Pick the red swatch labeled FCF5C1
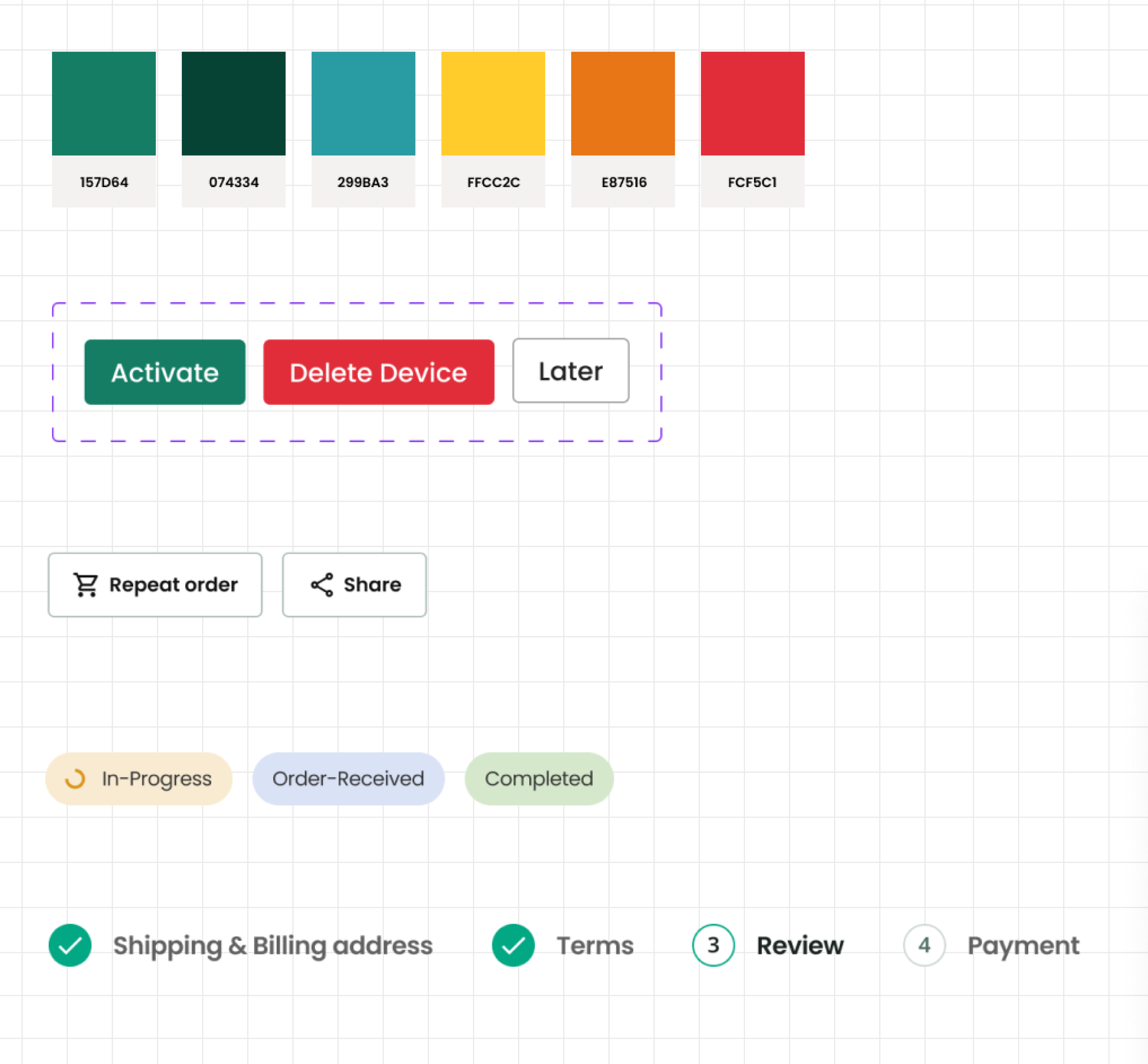Image resolution: width=1148 pixels, height=1064 pixels. 753,103
